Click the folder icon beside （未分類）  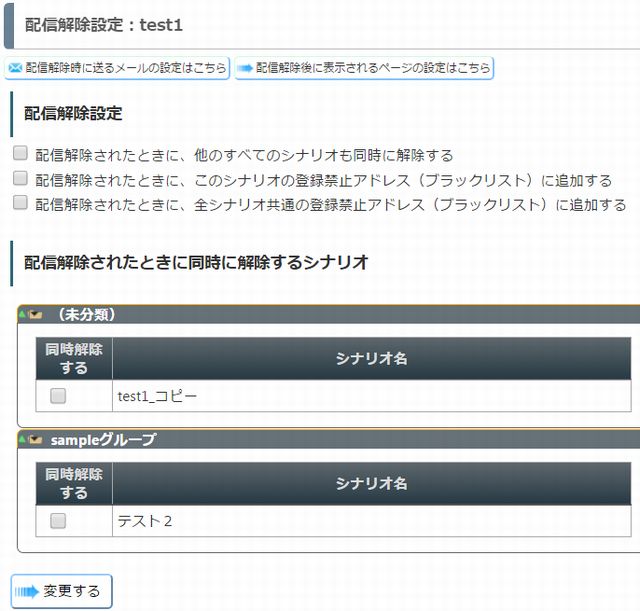pos(35,315)
